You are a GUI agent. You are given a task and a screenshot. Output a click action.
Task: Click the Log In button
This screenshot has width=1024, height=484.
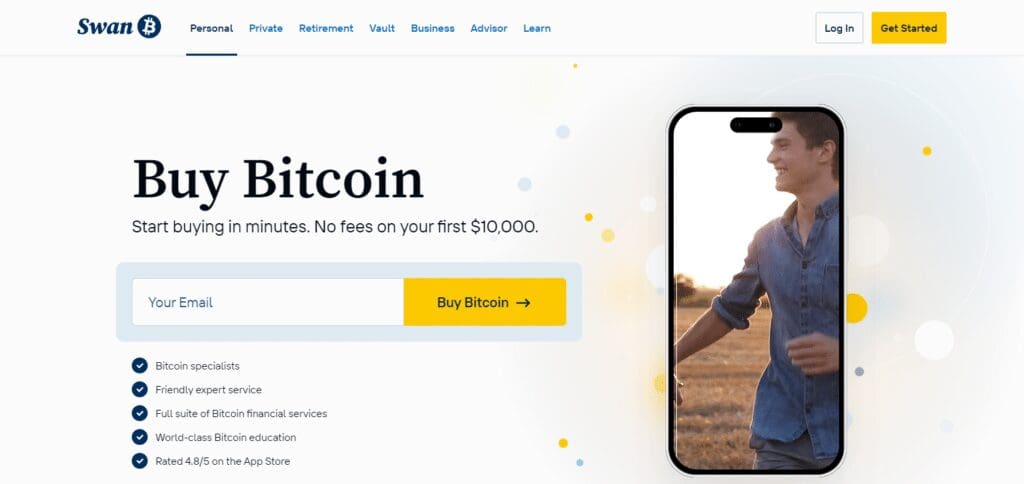[x=839, y=28]
